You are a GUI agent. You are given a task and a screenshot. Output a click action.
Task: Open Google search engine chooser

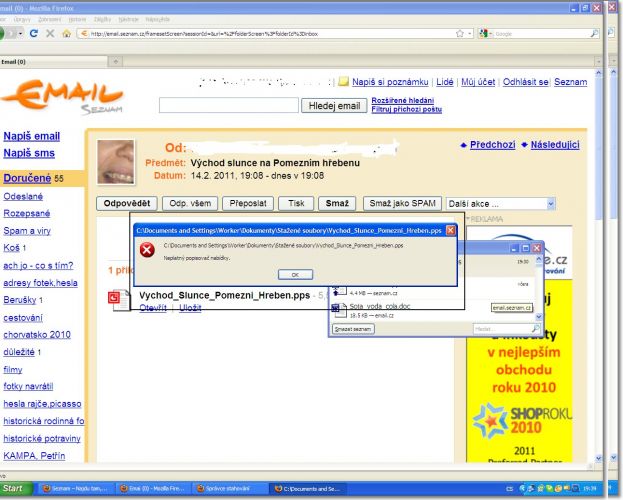486,34
